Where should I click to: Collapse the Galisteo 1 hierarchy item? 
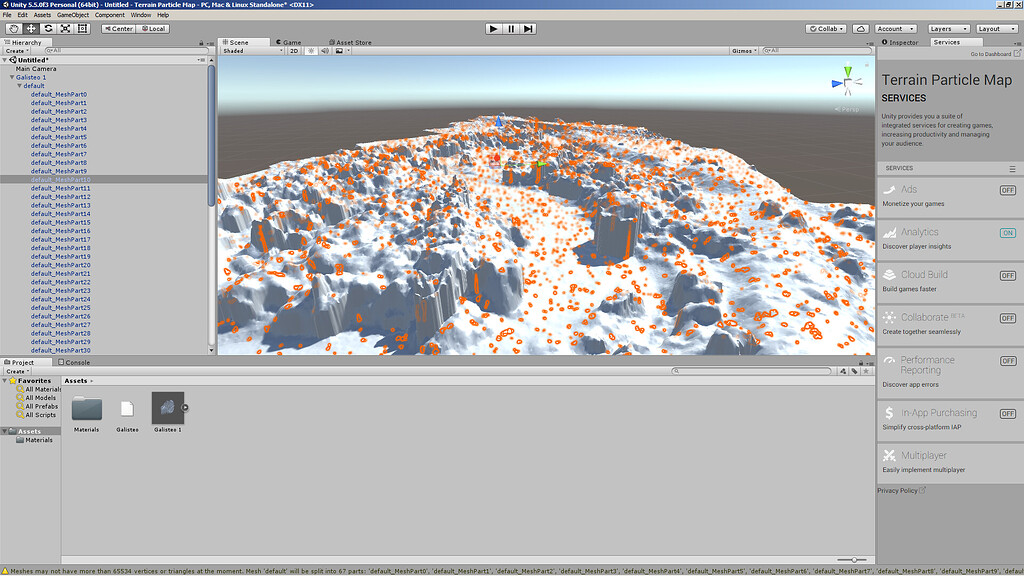[x=10, y=76]
